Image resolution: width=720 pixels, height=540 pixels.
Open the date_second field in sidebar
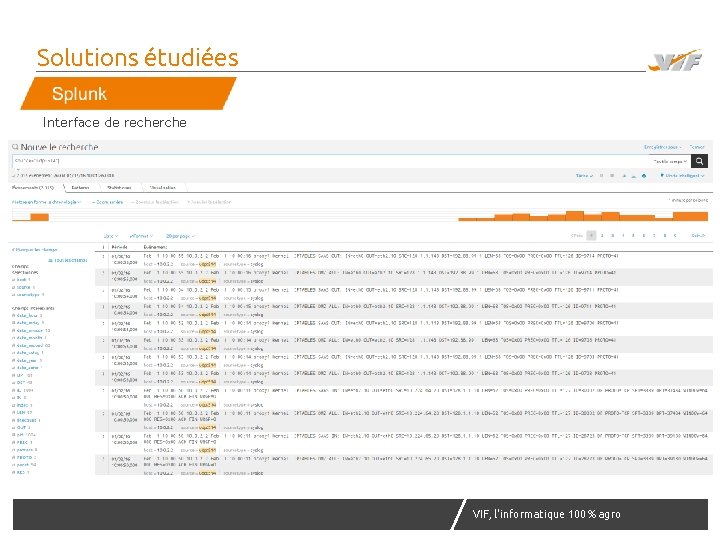31,345
